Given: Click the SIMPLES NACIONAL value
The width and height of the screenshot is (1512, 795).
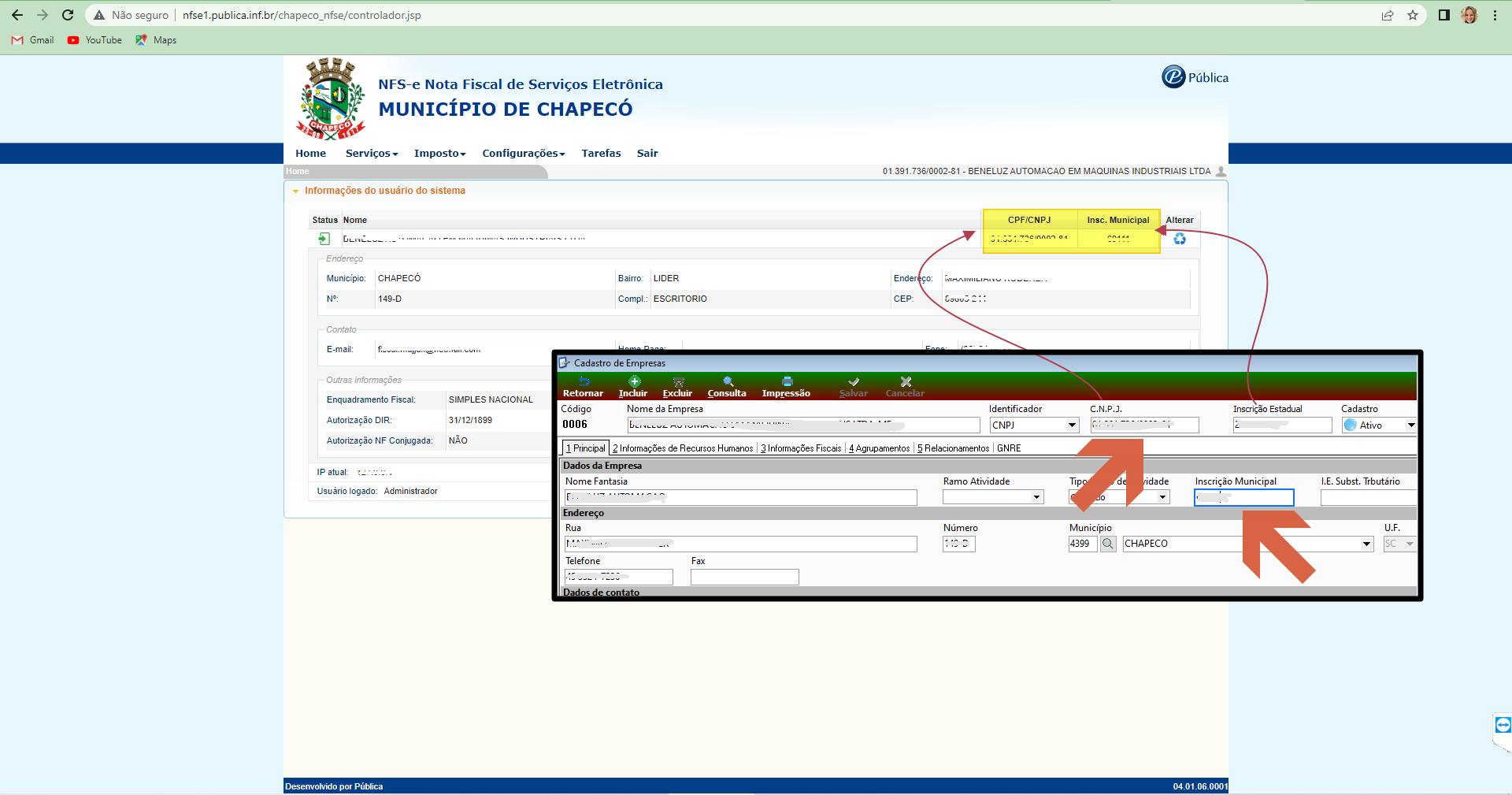Looking at the screenshot, I should (491, 400).
